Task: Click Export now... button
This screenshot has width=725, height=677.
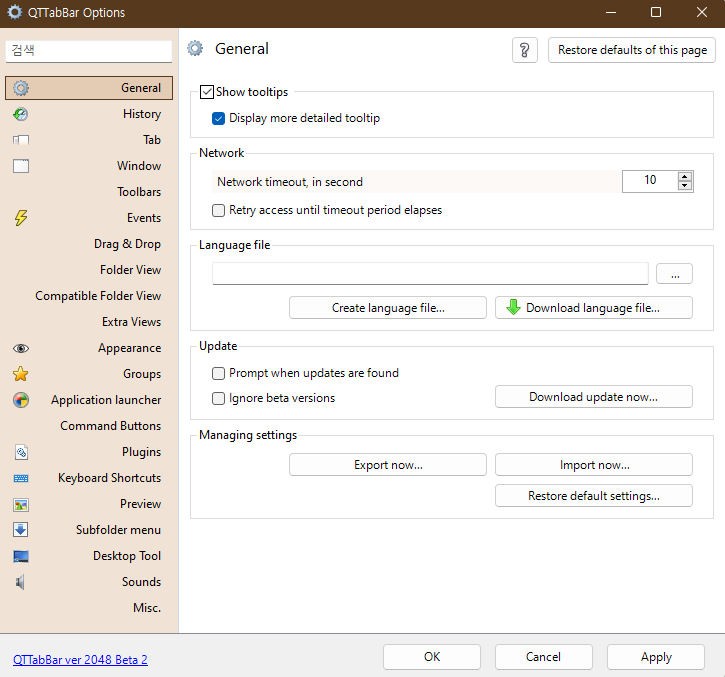Action: point(388,465)
